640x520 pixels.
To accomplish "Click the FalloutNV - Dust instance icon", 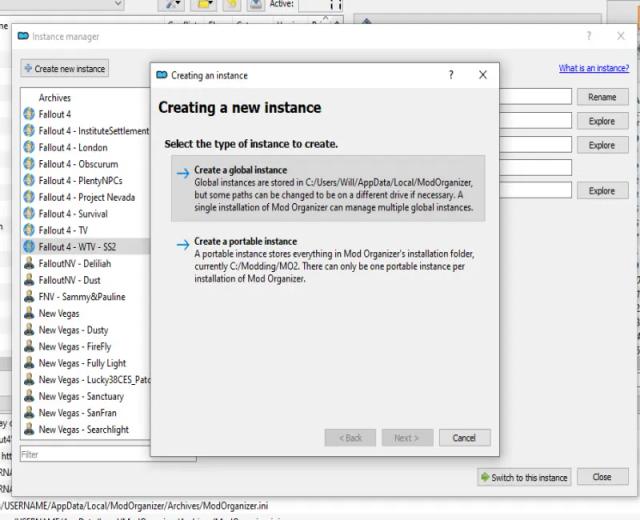I will pos(29,280).
